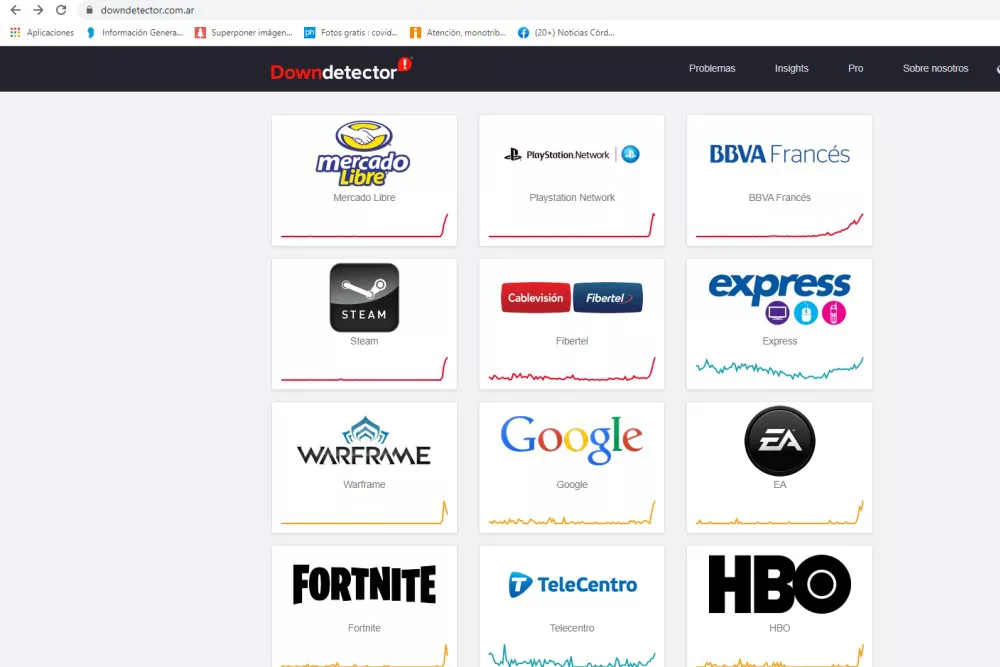The height and width of the screenshot is (667, 1000).
Task: Click the Google logo
Action: point(571,439)
